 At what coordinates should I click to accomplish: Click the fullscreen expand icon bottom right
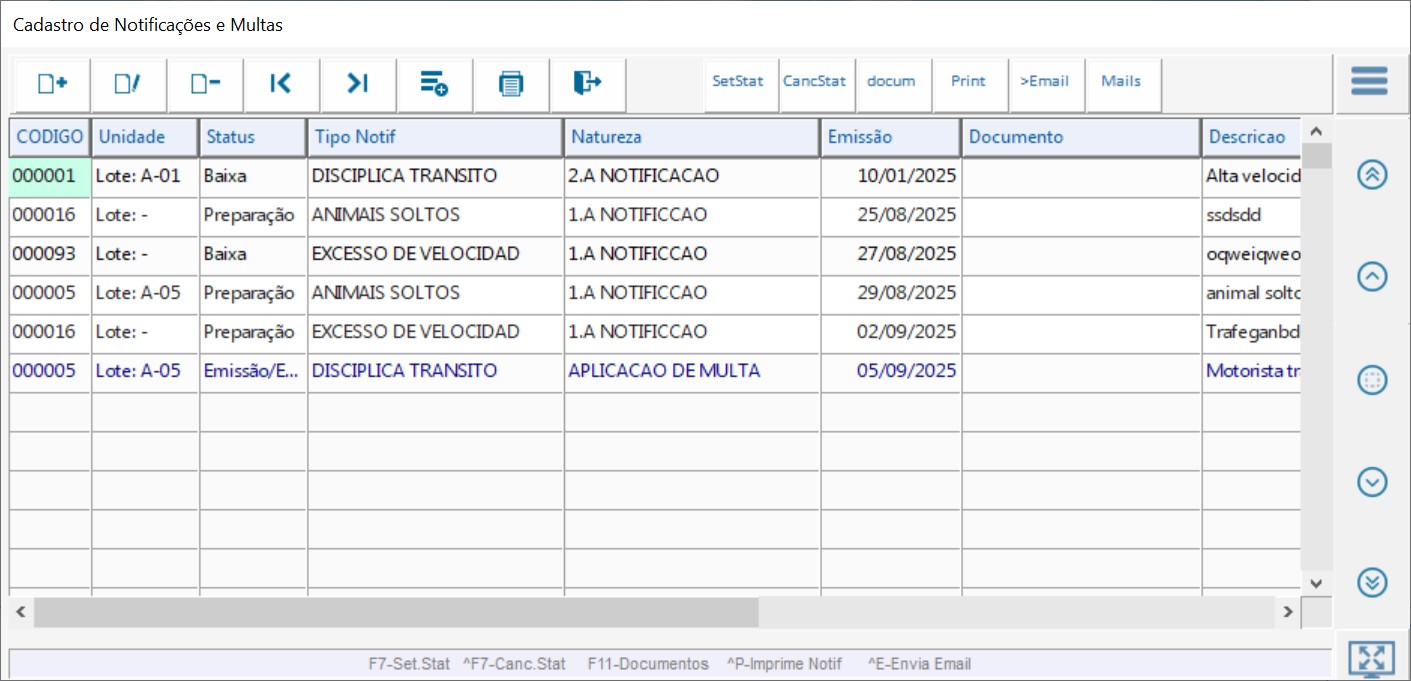point(1371,658)
